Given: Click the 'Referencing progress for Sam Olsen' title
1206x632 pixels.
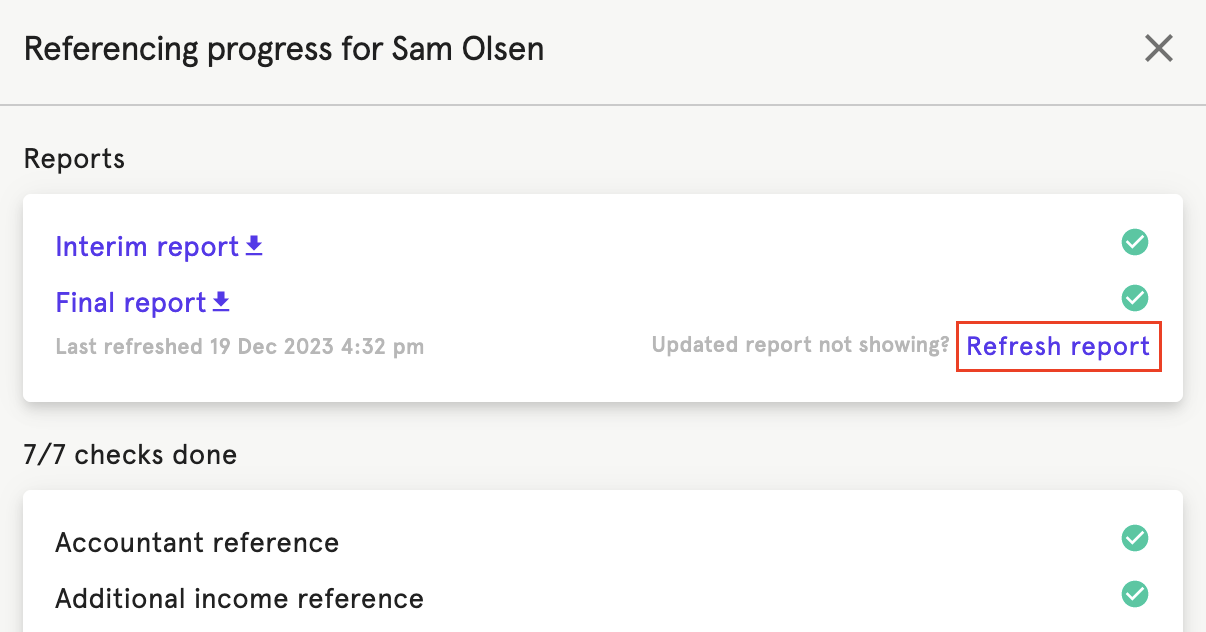Looking at the screenshot, I should (x=283, y=49).
